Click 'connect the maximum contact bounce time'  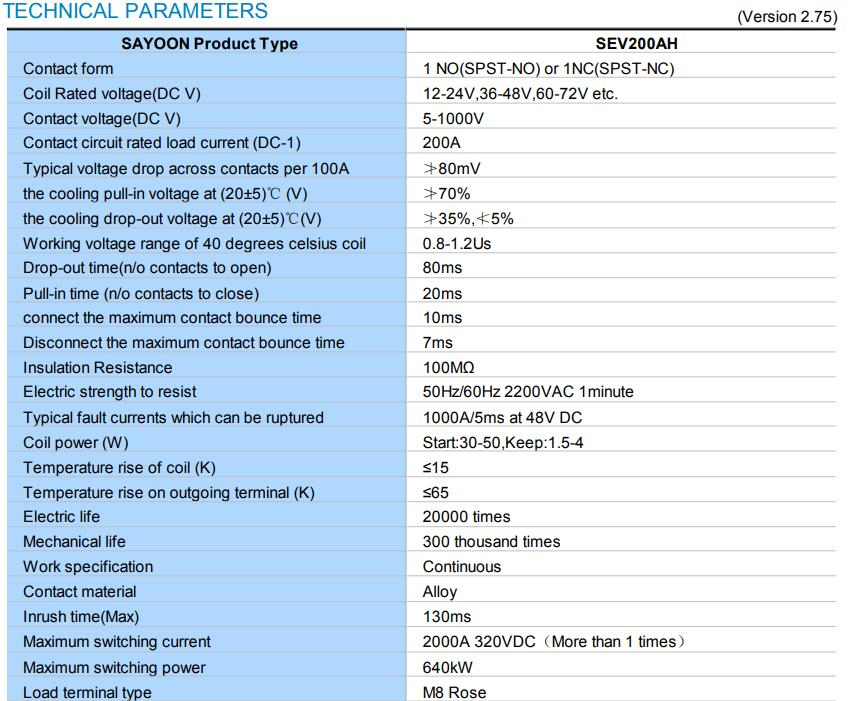(172, 318)
